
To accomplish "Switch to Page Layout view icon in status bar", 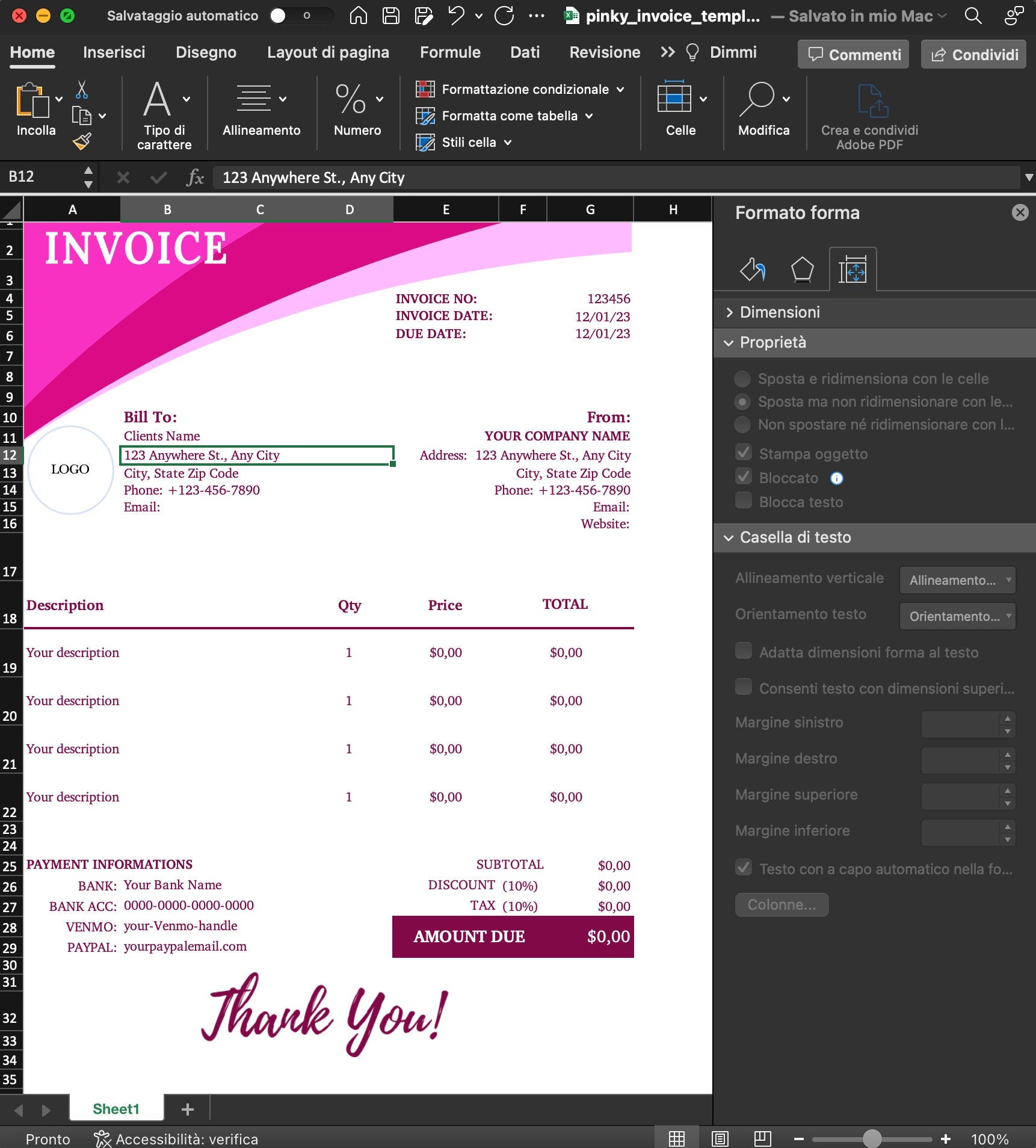I will (x=720, y=1138).
